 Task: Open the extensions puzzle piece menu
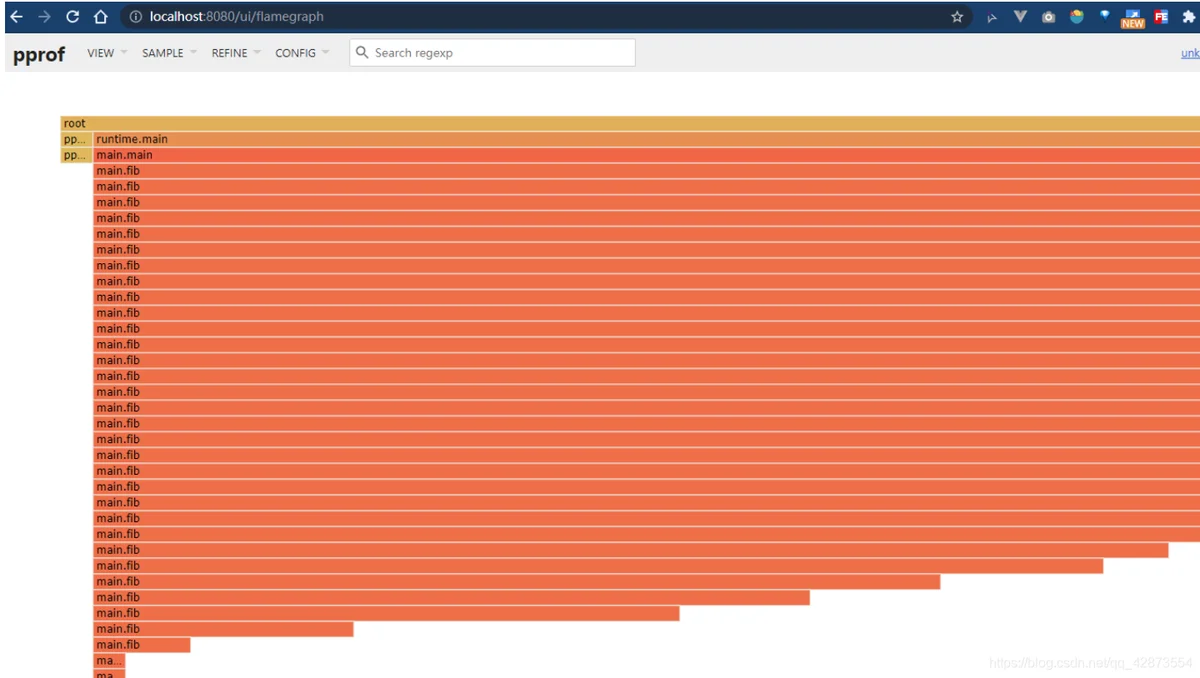coord(1189,17)
